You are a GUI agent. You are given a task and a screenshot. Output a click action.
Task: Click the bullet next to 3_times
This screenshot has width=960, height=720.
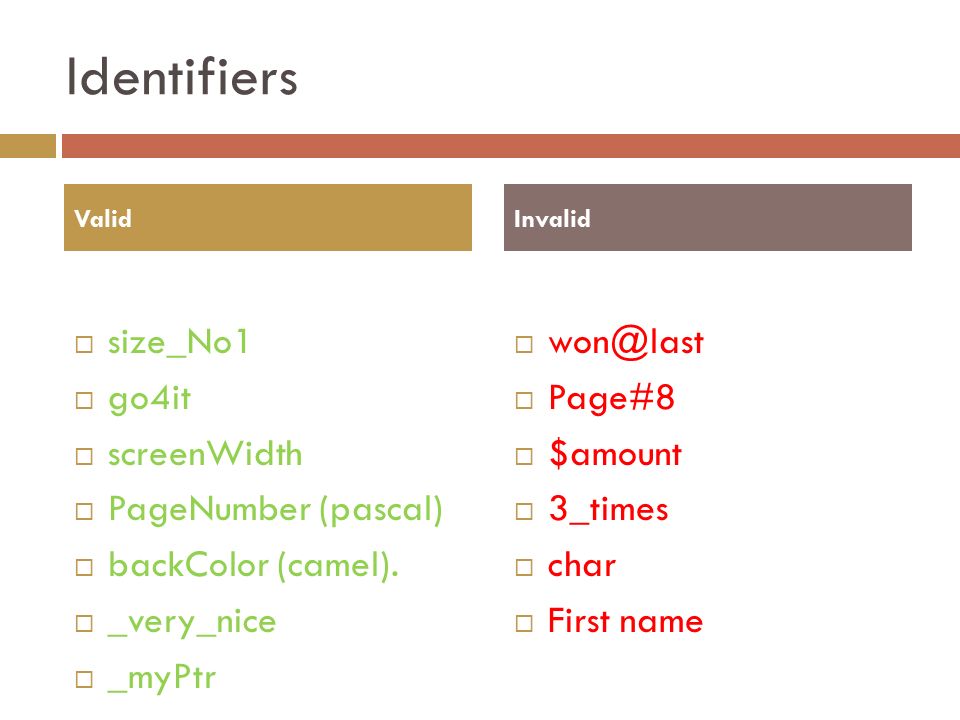[x=524, y=511]
